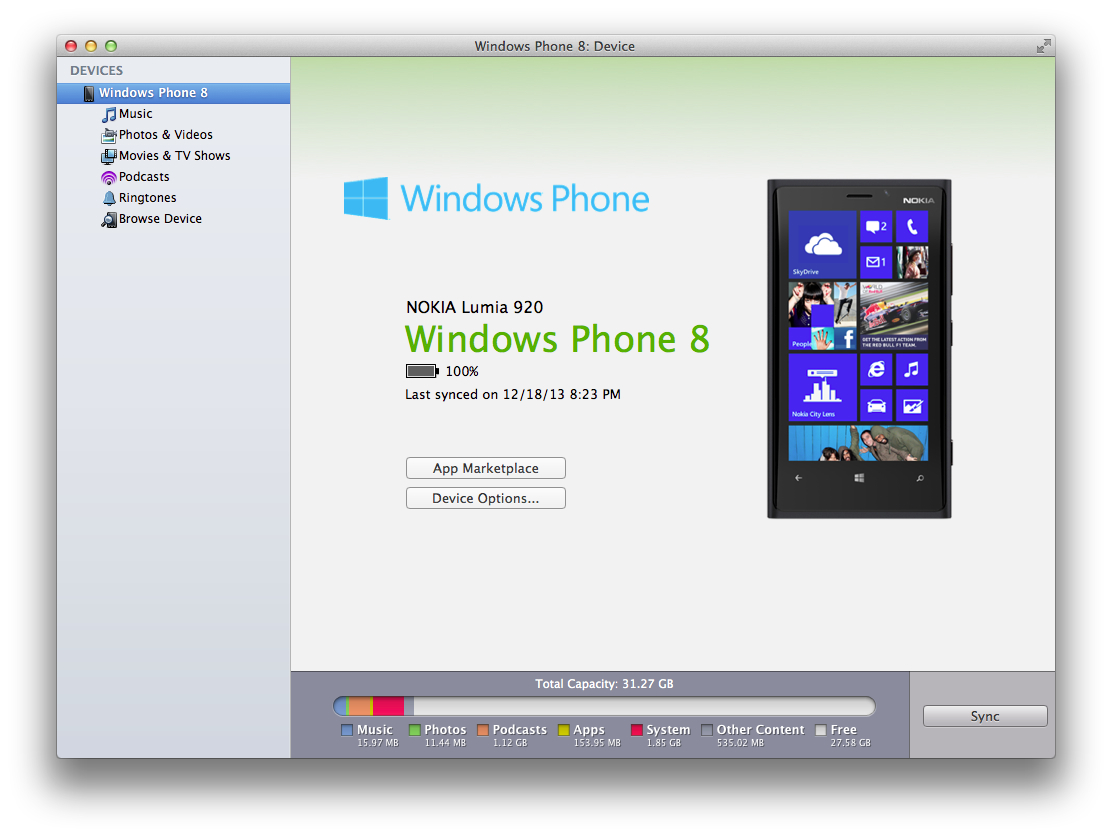
Task: Click the purple Podcasts icon
Action: point(109,177)
